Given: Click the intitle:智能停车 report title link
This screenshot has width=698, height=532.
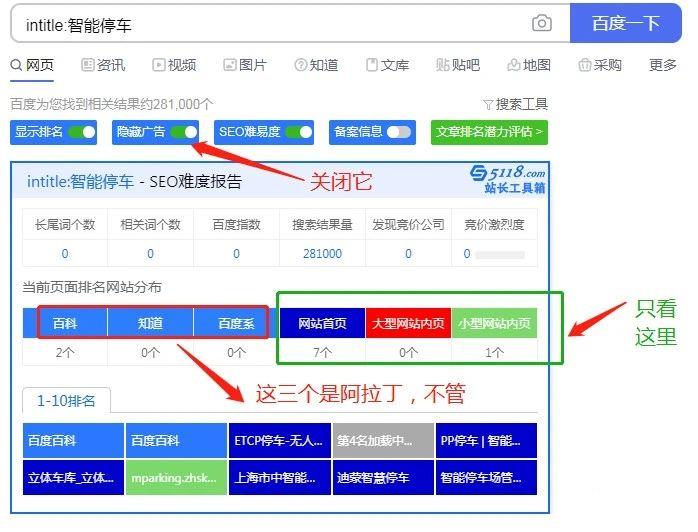Looking at the screenshot, I should (80, 182).
